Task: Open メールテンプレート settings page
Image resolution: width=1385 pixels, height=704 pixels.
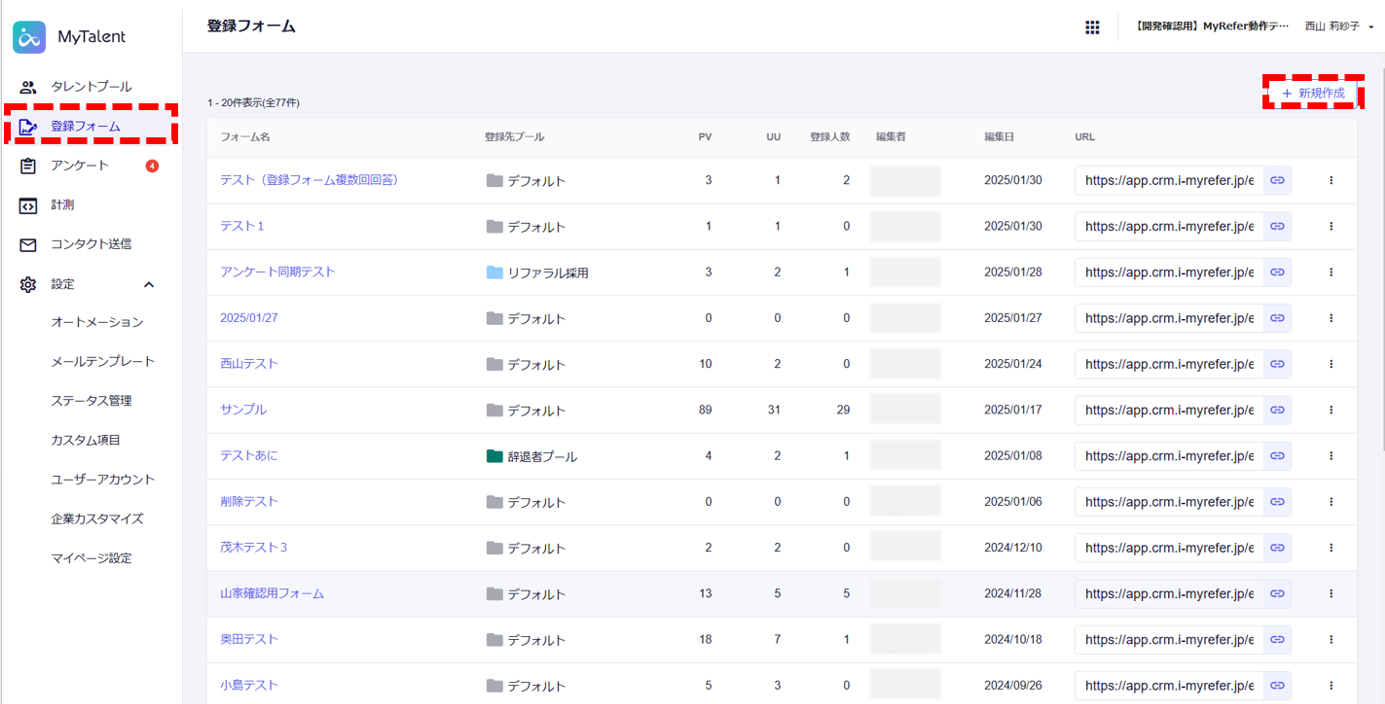Action: pos(103,362)
